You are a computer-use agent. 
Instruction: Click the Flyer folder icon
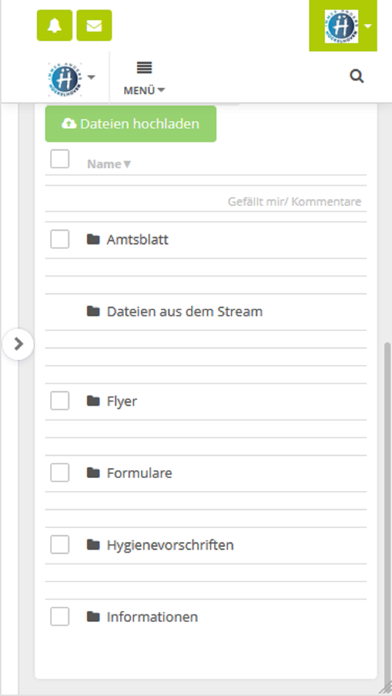point(93,401)
